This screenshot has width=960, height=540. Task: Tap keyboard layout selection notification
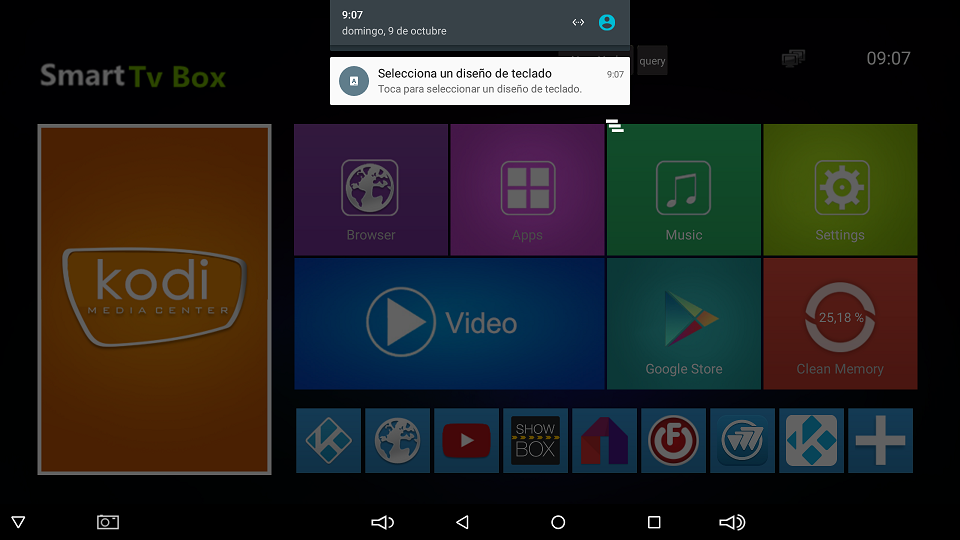[x=480, y=81]
